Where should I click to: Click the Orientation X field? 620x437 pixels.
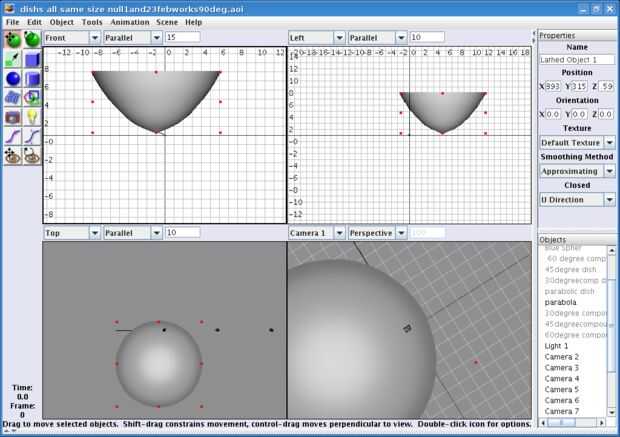(552, 114)
